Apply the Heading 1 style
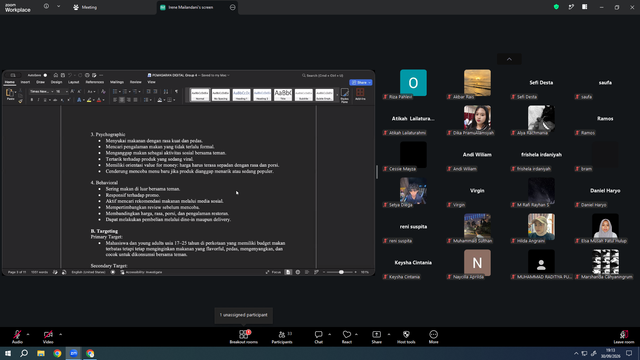 point(242,95)
